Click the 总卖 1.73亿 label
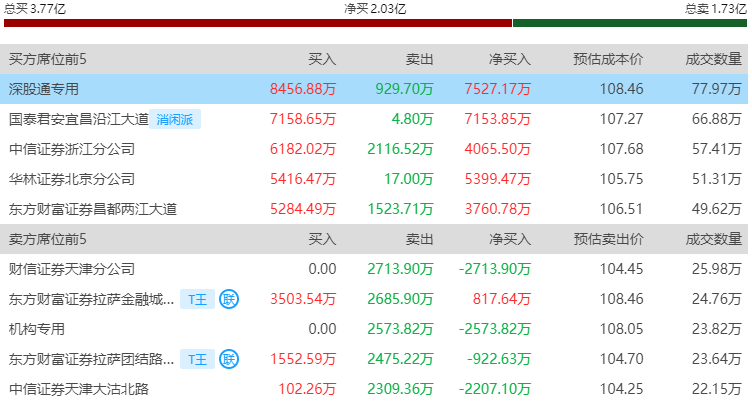This screenshot has width=752, height=405. point(716,9)
